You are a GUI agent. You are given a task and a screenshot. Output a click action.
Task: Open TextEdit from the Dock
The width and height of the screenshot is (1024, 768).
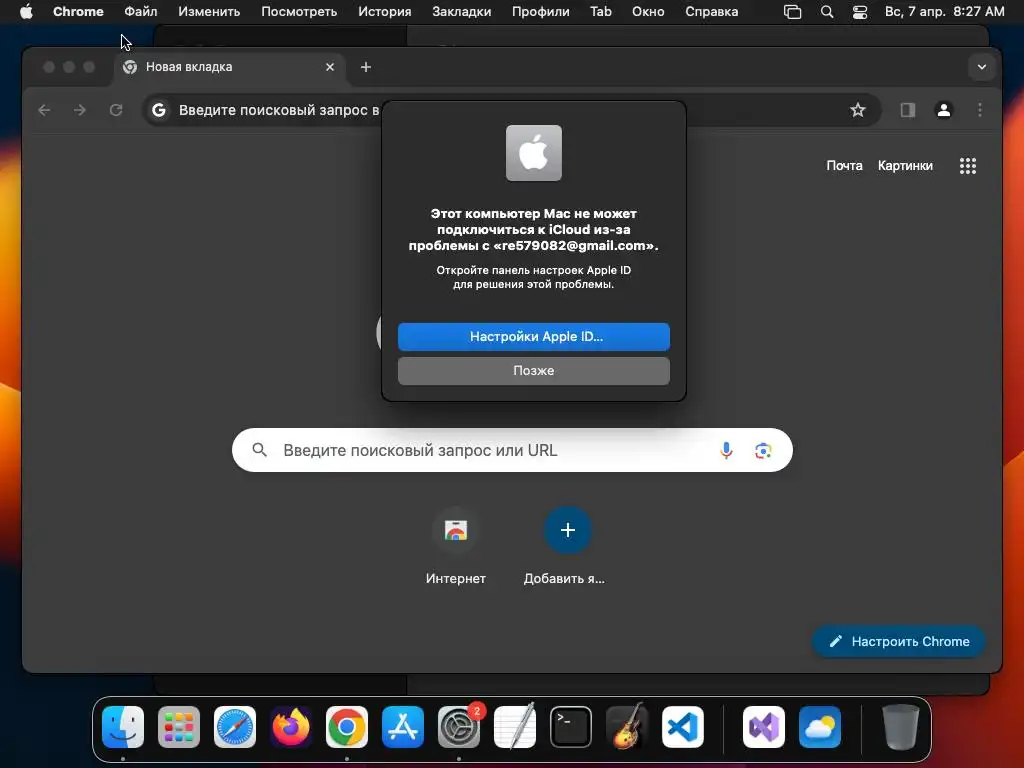coord(515,727)
